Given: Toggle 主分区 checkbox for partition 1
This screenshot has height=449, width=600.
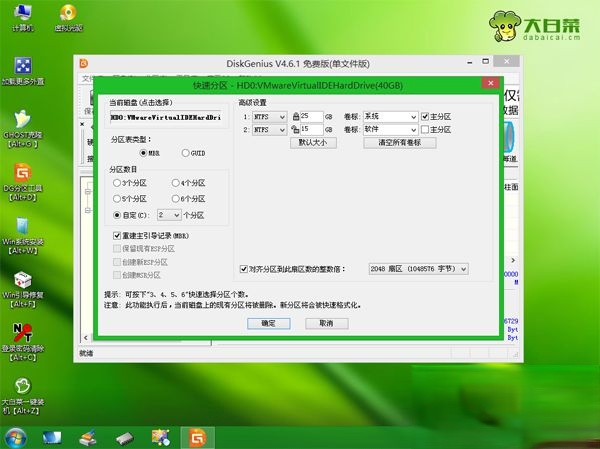Looking at the screenshot, I should tap(425, 116).
